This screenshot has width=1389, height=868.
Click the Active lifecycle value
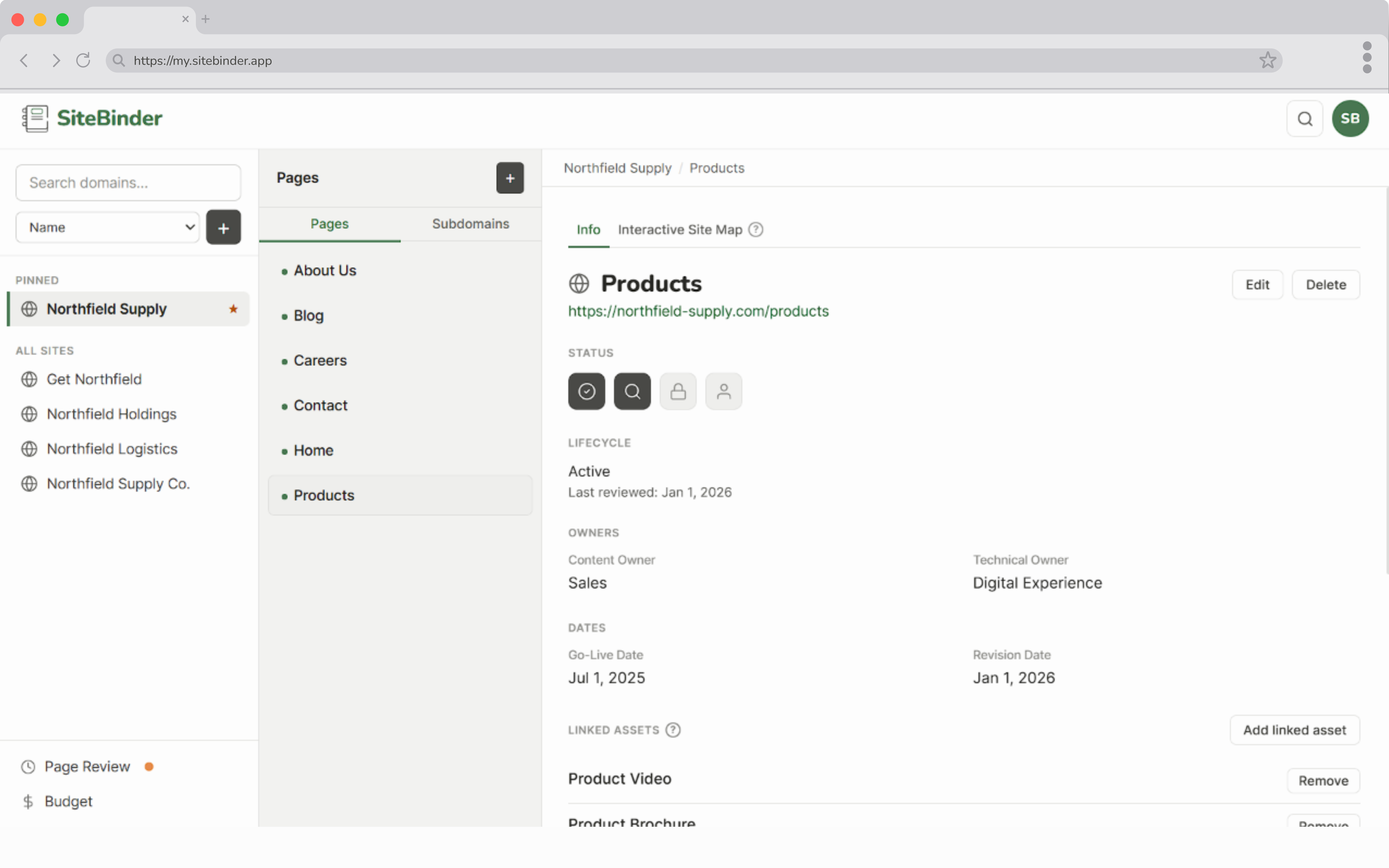pyautogui.click(x=589, y=471)
